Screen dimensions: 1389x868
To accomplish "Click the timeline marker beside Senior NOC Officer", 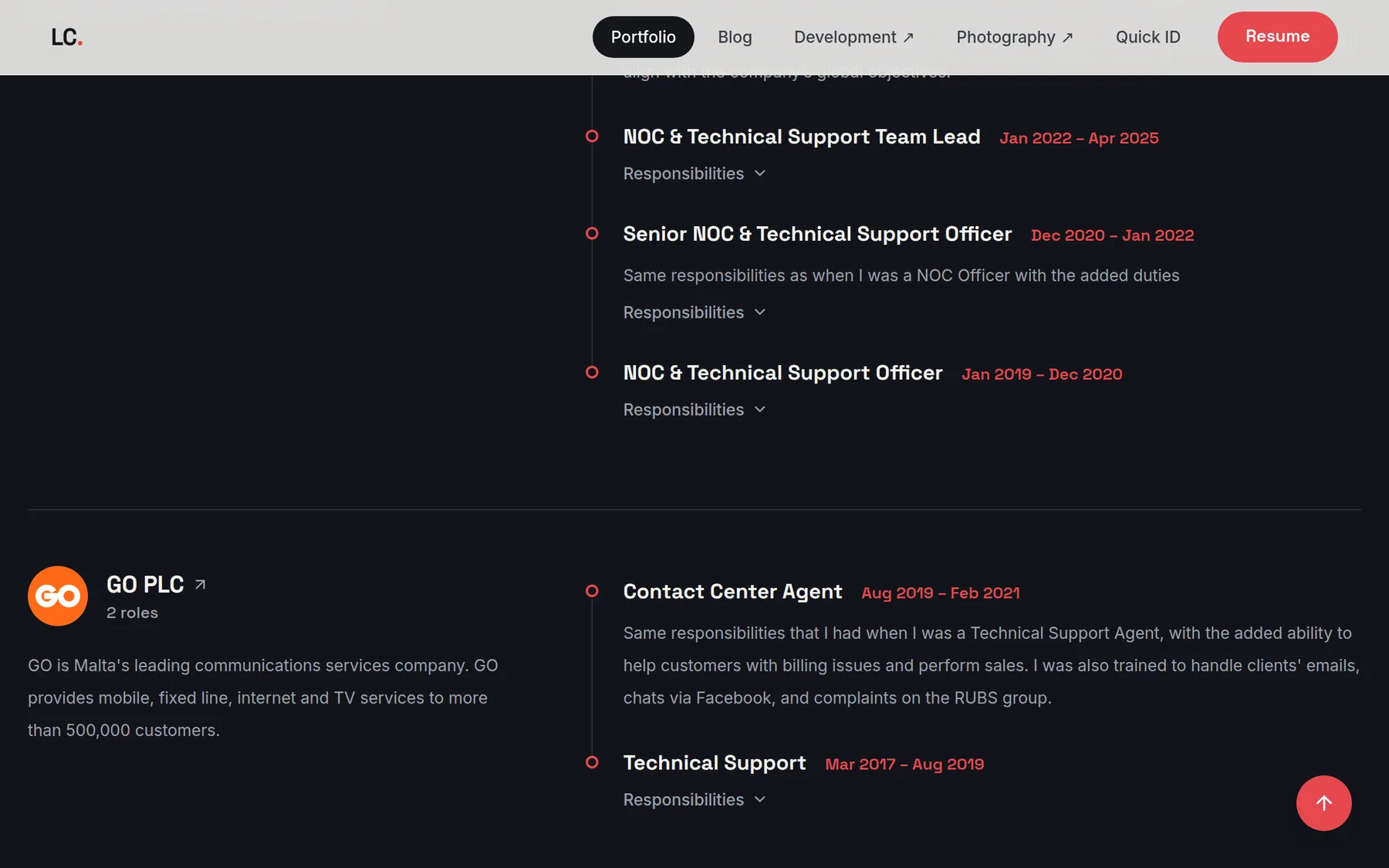I will pyautogui.click(x=592, y=233).
